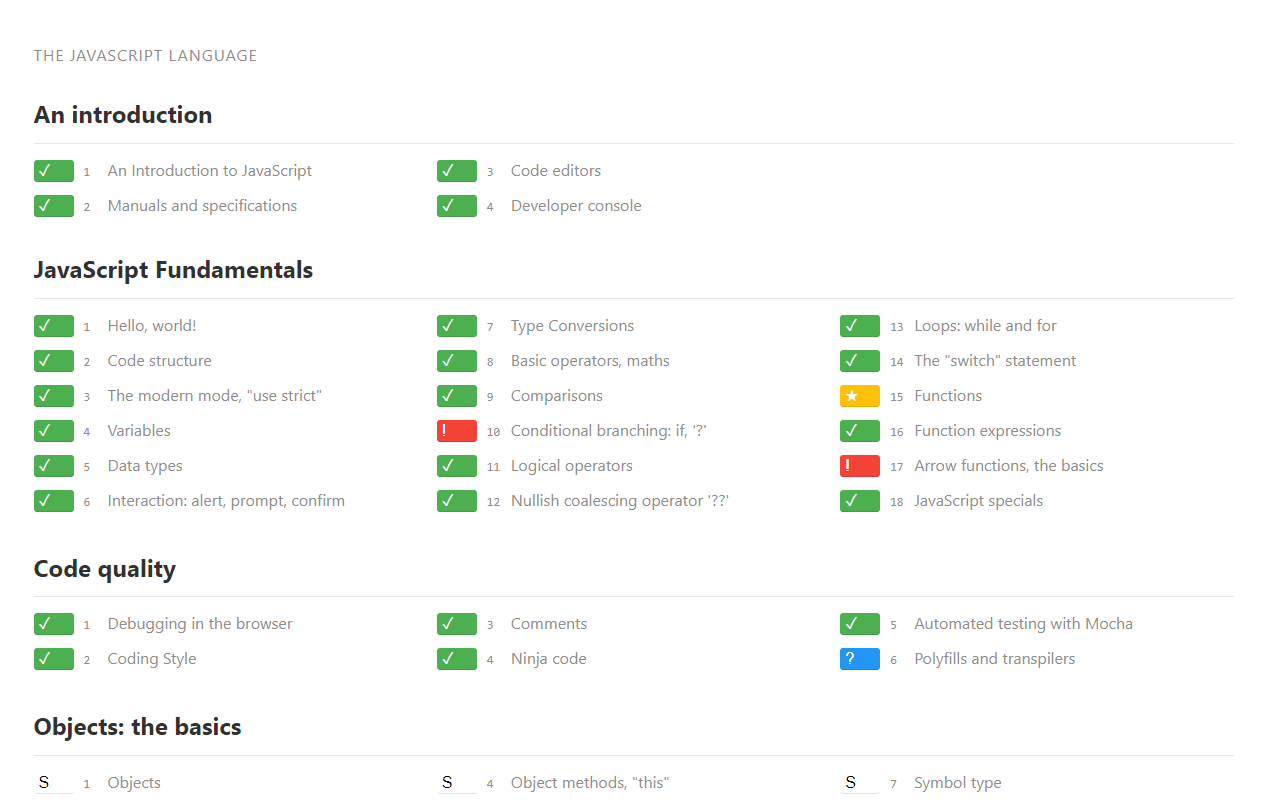Viewport: 1280px width, 800px height.
Task: Click the check badge for Interaction: alert, prompt, confirm
Action: coord(54,501)
